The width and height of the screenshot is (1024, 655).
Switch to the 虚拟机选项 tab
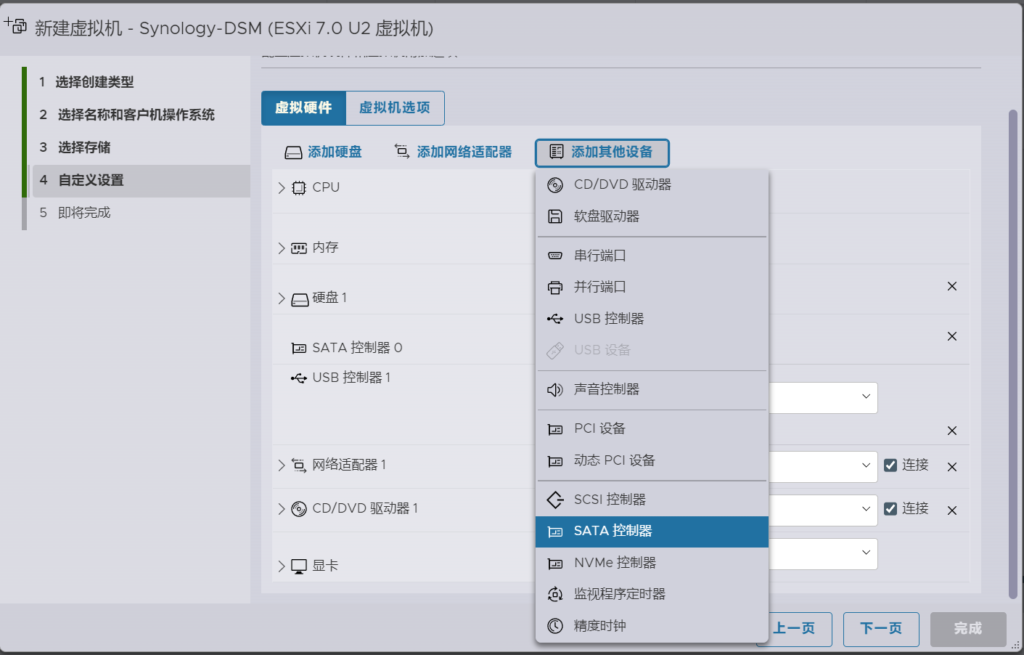tap(395, 108)
